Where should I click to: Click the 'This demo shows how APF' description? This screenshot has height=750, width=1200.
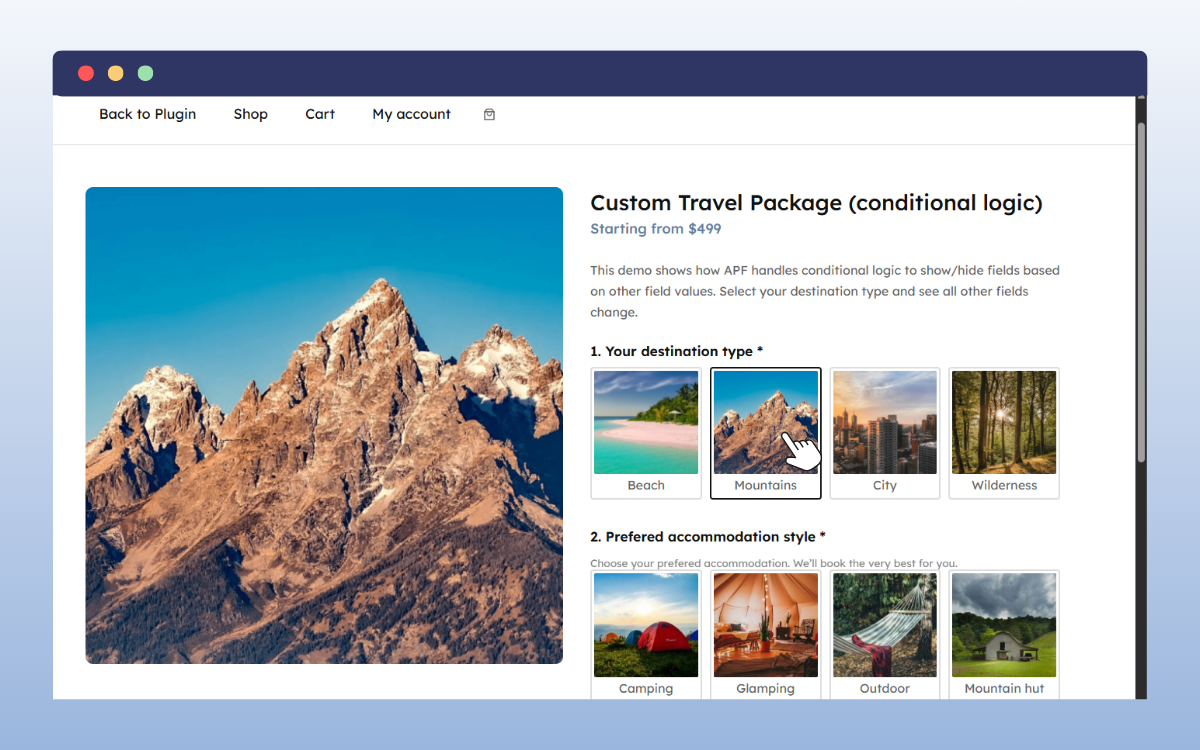(825, 291)
